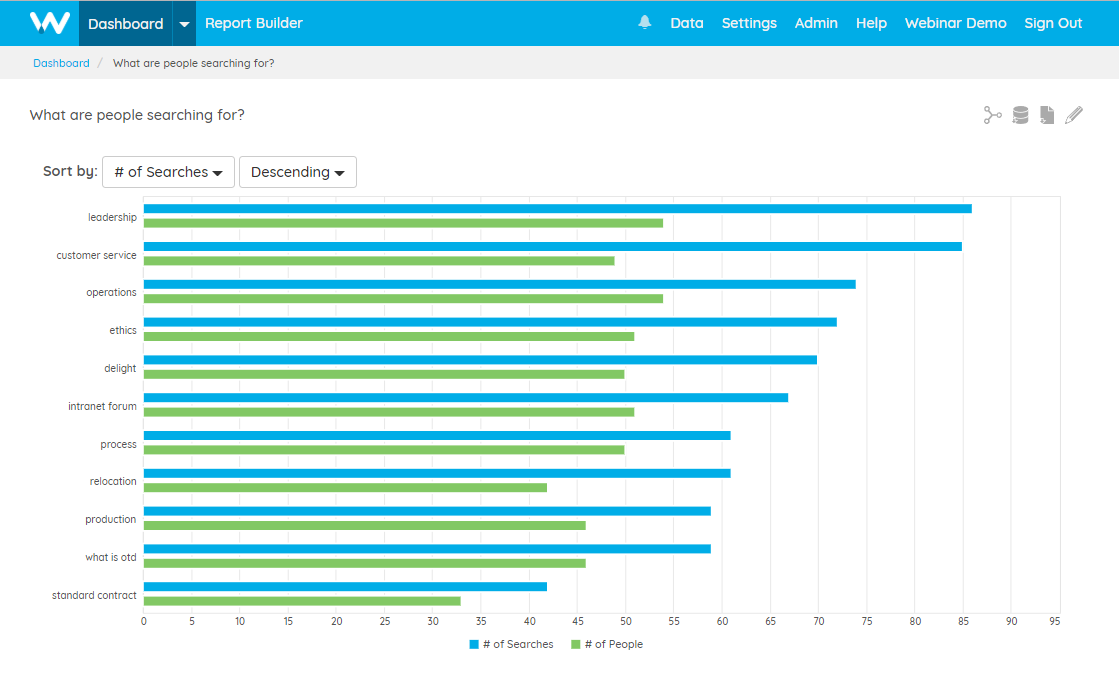Open the Settings menu
Image resolution: width=1119 pixels, height=683 pixels.
[x=749, y=23]
